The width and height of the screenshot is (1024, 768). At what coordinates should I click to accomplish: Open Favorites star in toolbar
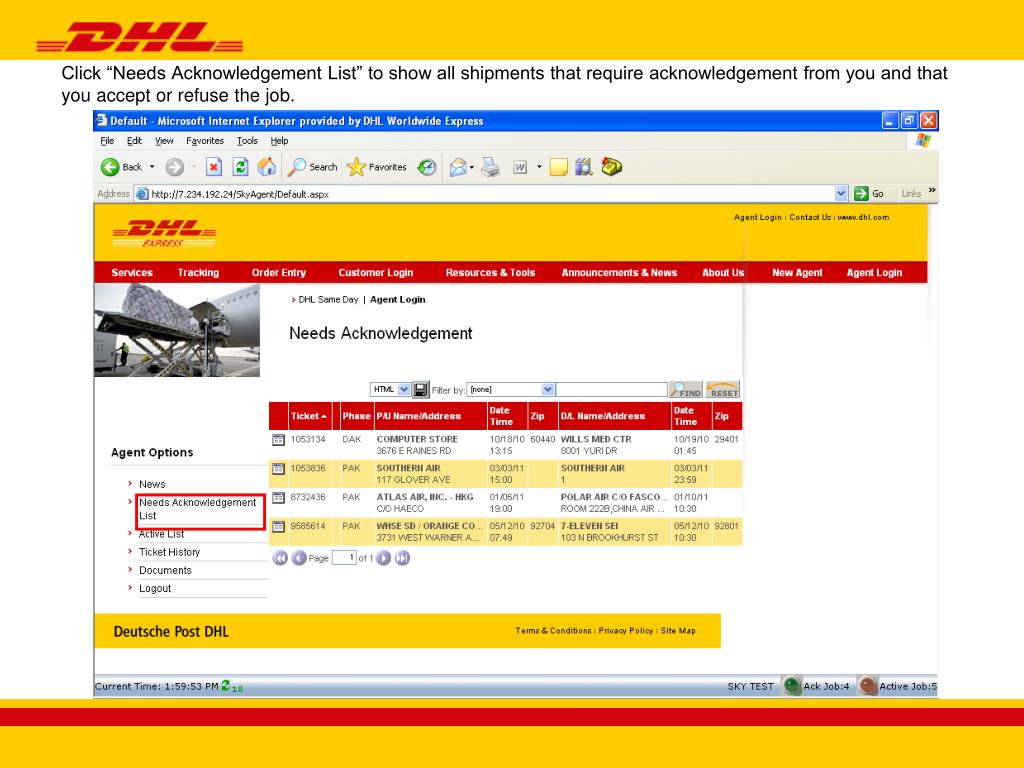(x=377, y=167)
